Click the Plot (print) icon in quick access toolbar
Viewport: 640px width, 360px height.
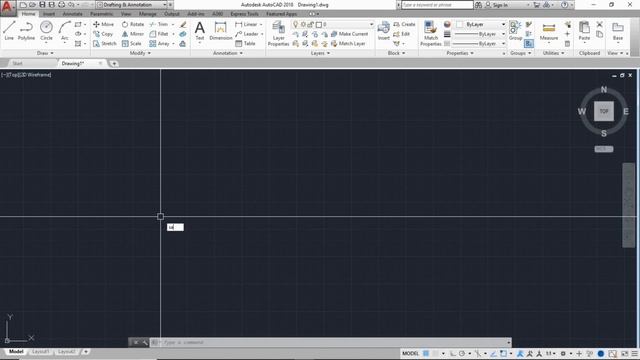click(62, 5)
